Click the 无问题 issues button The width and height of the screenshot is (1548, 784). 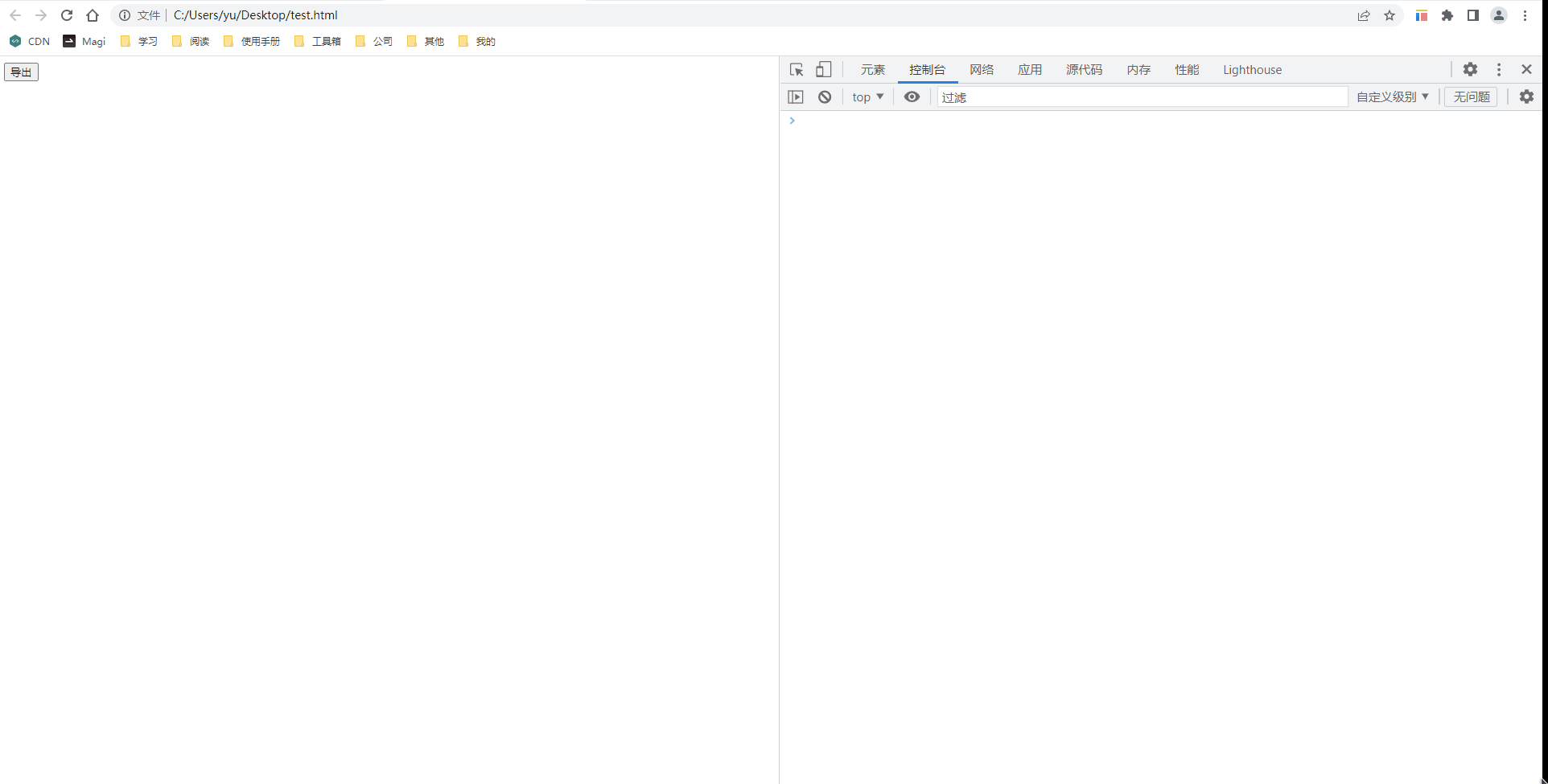click(1472, 96)
